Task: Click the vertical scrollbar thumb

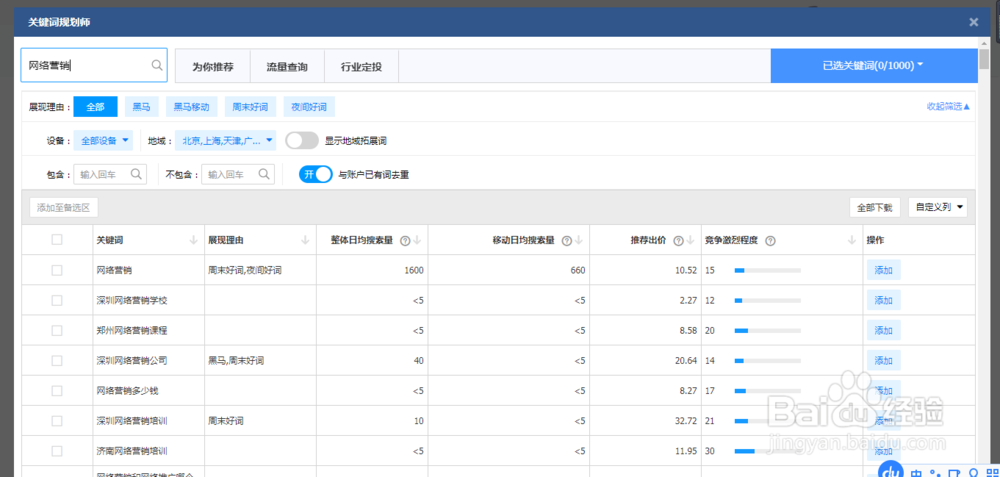Action: pyautogui.click(x=985, y=59)
